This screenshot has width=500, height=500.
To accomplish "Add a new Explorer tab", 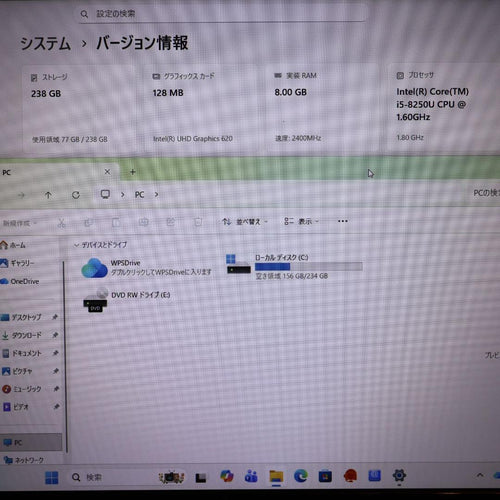I will pyautogui.click(x=133, y=172).
